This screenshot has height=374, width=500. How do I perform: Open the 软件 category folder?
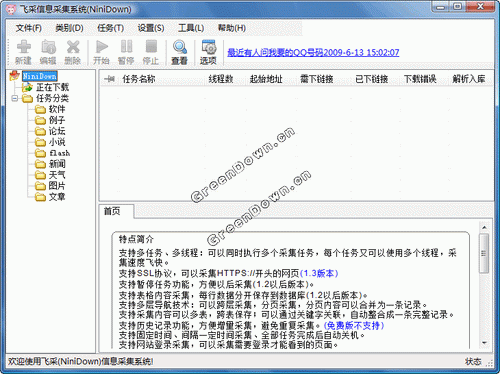pyautogui.click(x=57, y=109)
